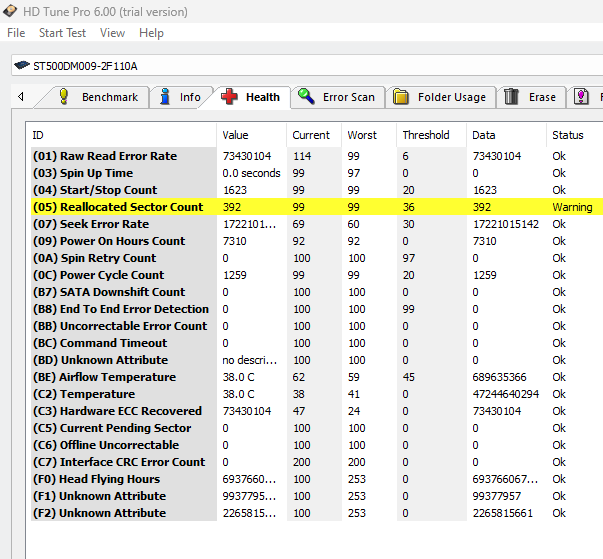Click the 689635366 Airflow Temperature data cell

point(499,377)
